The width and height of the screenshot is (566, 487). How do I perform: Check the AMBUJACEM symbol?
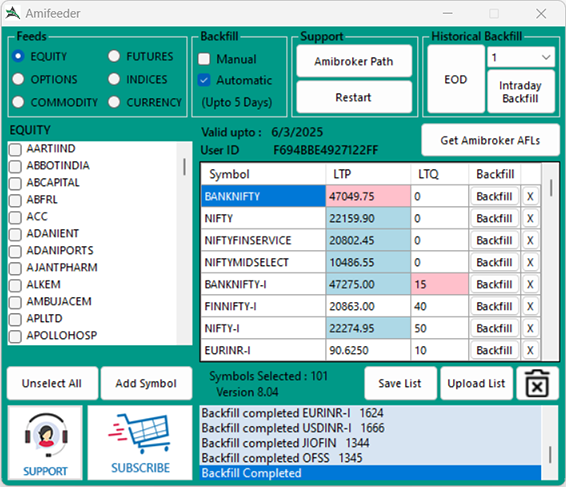point(15,302)
